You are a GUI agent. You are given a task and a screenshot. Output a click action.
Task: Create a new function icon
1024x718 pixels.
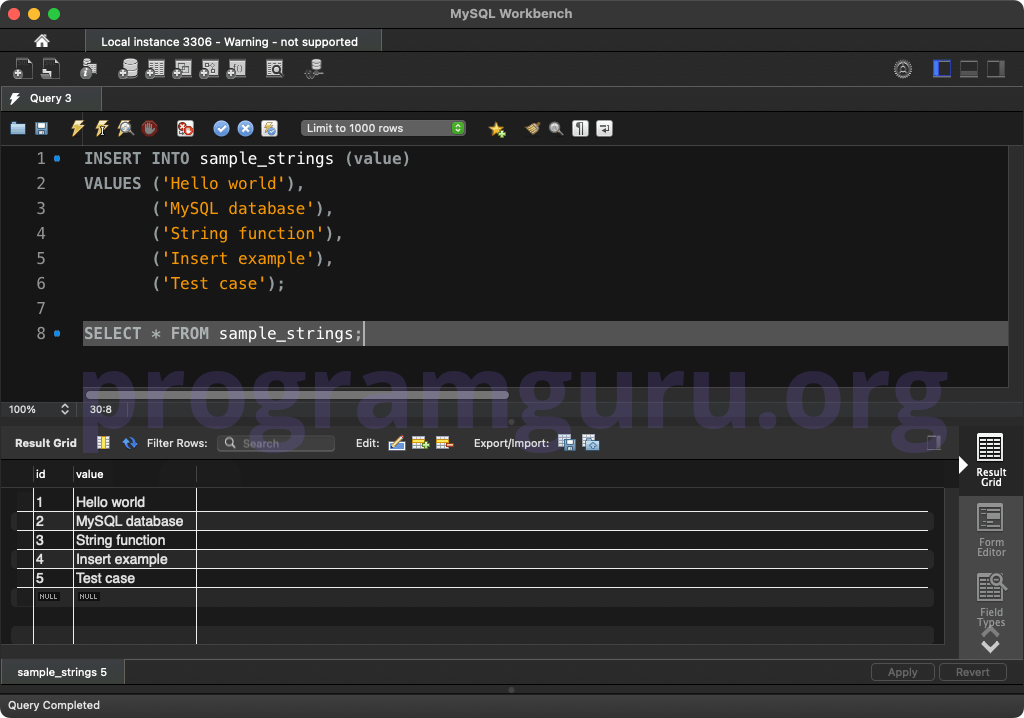(236, 69)
